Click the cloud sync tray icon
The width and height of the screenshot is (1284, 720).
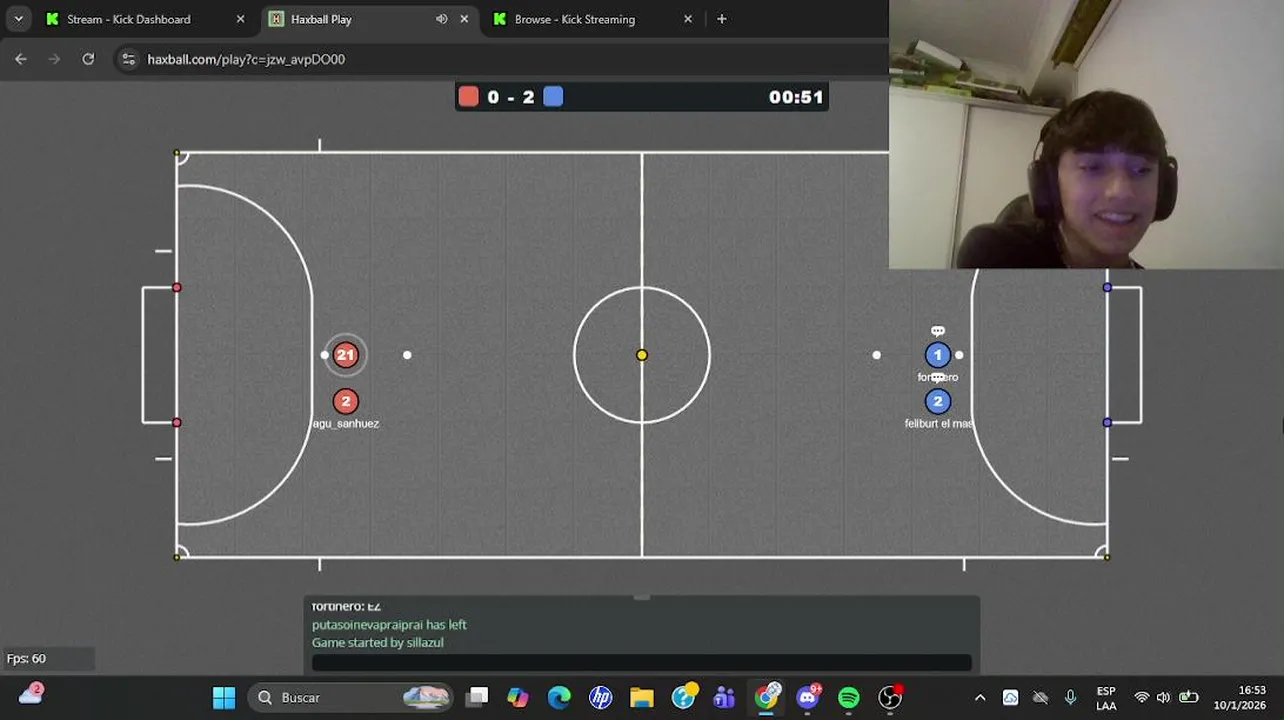coord(1010,697)
